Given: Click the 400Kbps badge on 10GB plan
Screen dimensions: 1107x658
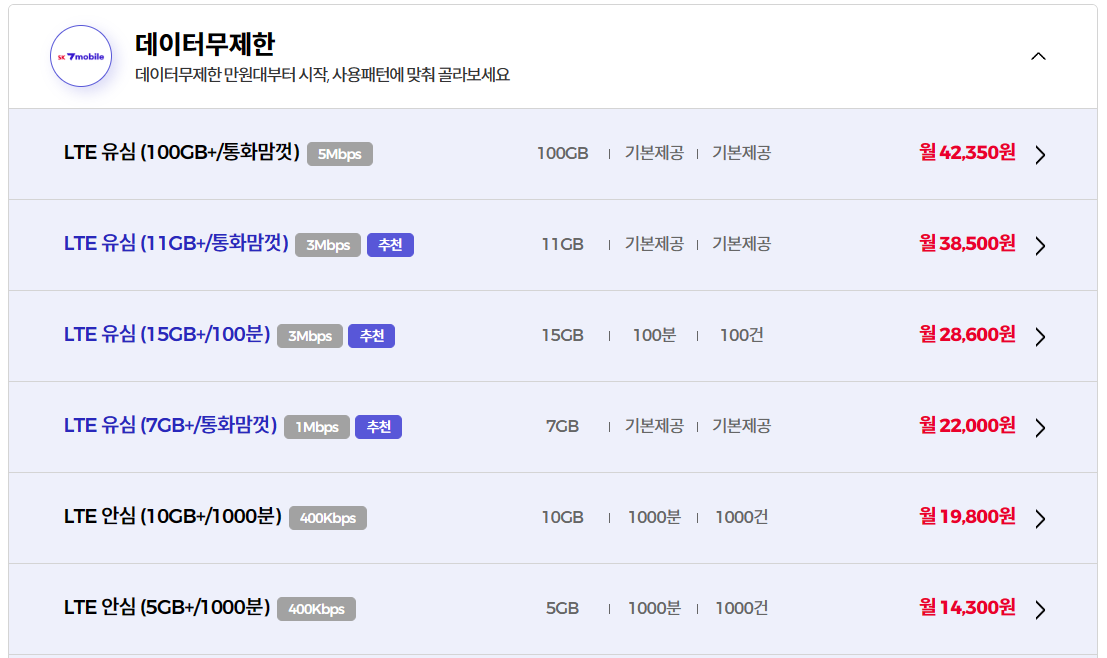Looking at the screenshot, I should point(327,518).
